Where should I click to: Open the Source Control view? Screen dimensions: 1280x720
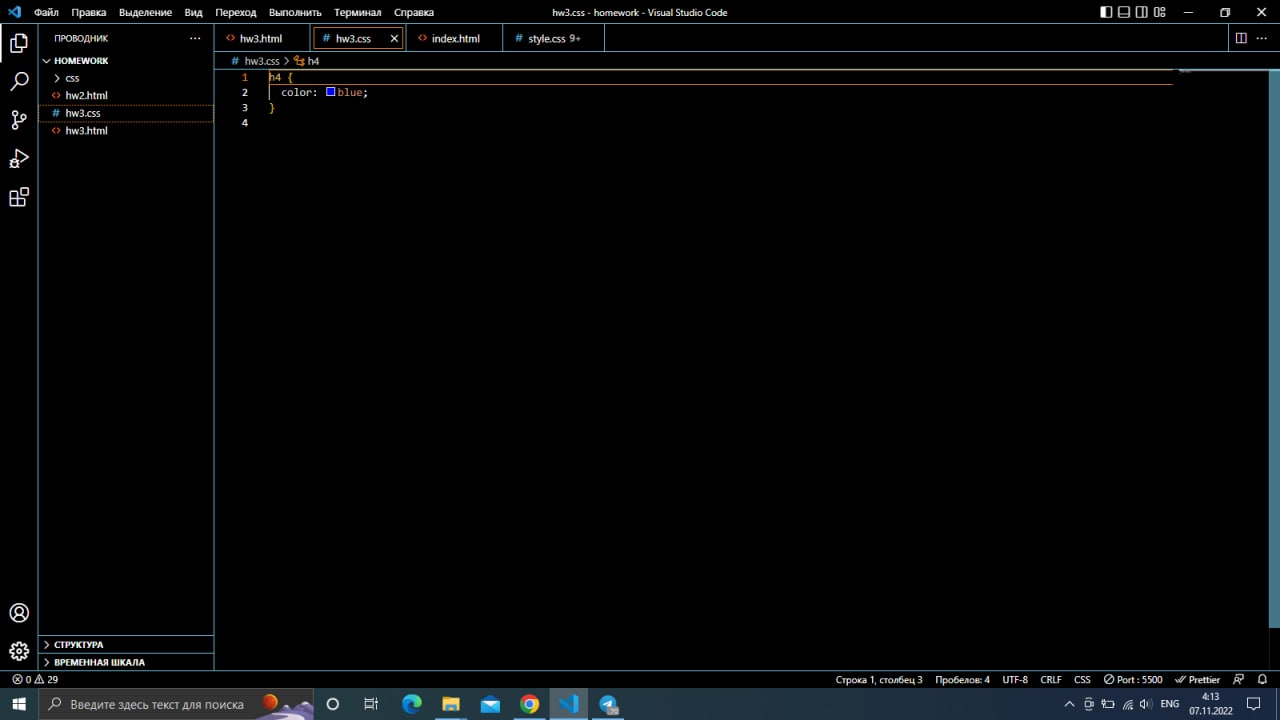(x=19, y=120)
